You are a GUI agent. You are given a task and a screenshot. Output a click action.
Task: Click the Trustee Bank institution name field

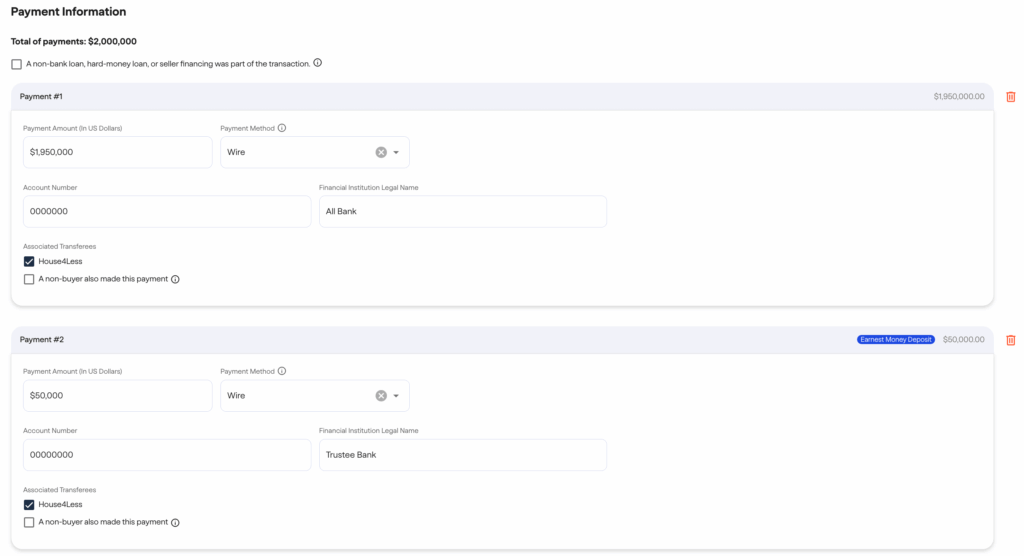pyautogui.click(x=462, y=455)
